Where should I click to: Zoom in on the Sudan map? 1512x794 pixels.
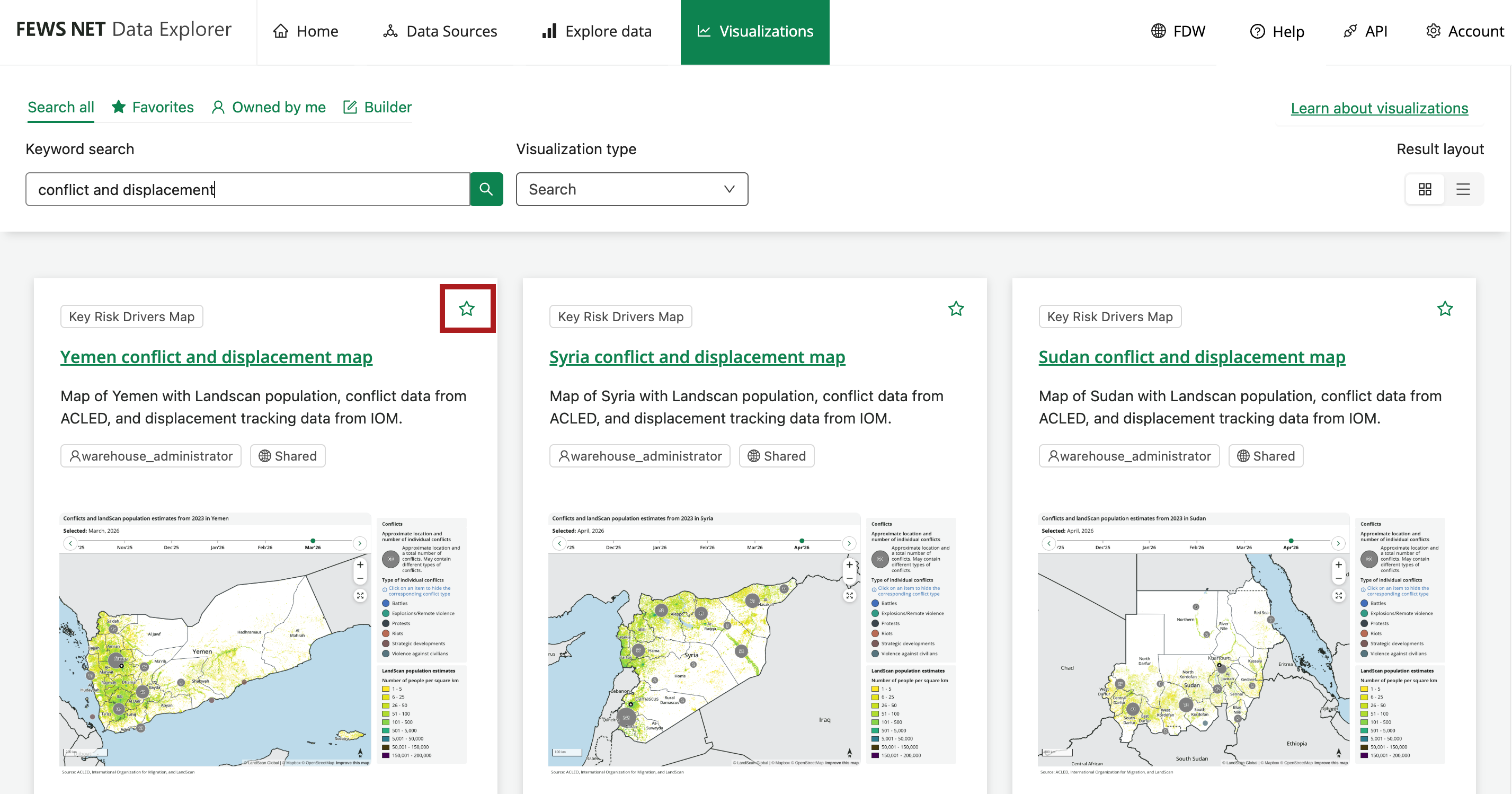(x=1338, y=564)
